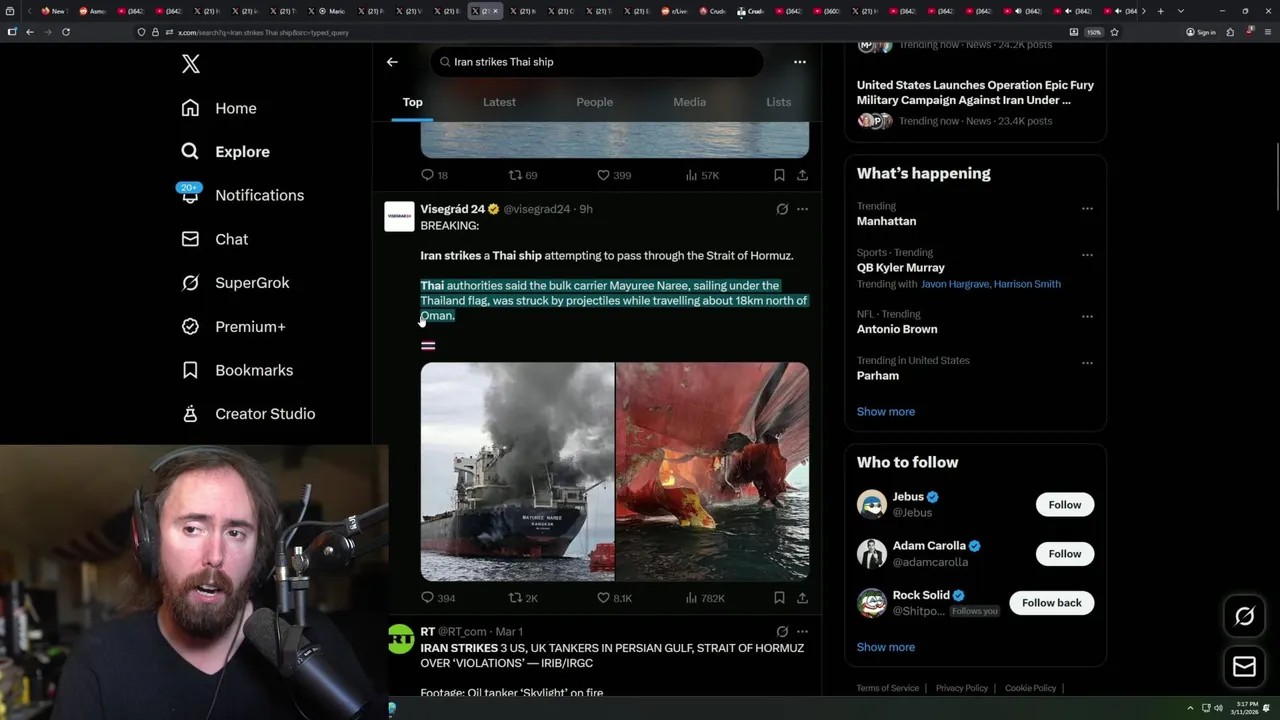Click back arrow beside search box
Image resolution: width=1280 pixels, height=720 pixels.
392,62
